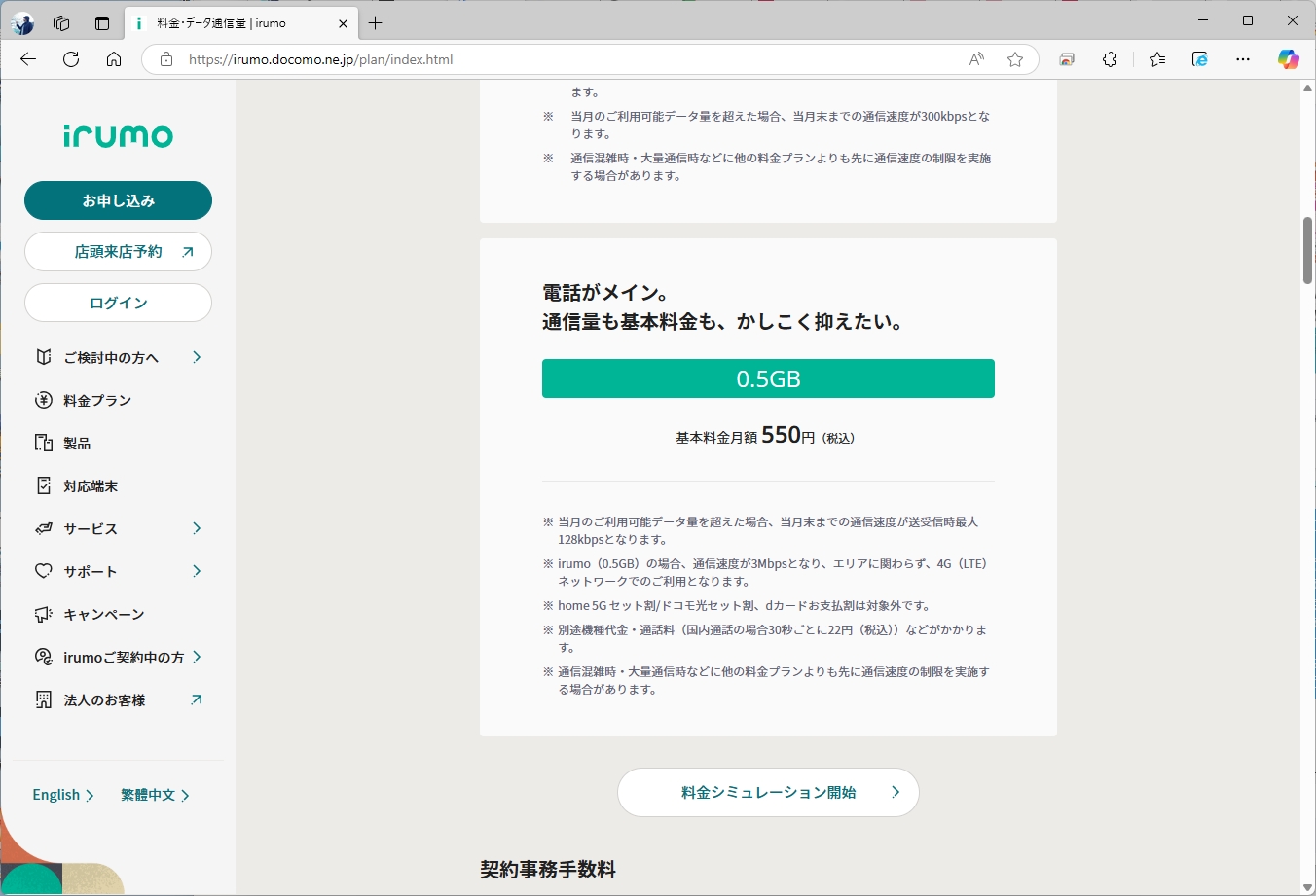This screenshot has height=896, width=1316.
Task: Expand サポート submenu chevron
Action: (x=197, y=571)
